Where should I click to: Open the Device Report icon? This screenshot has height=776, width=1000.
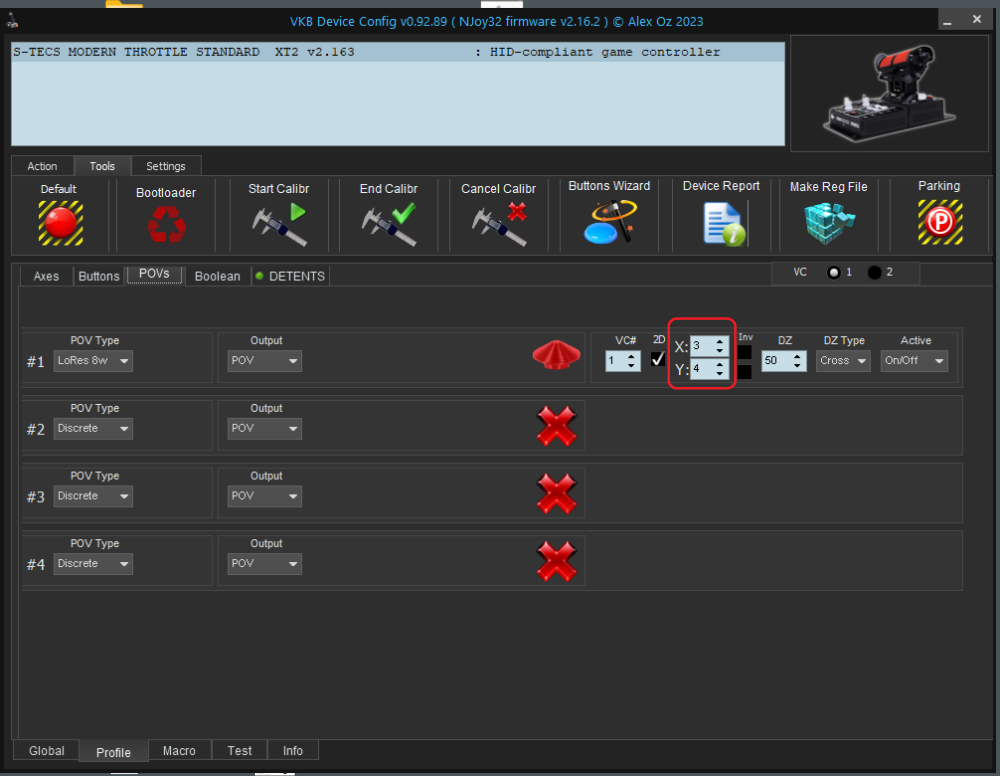(x=721, y=223)
